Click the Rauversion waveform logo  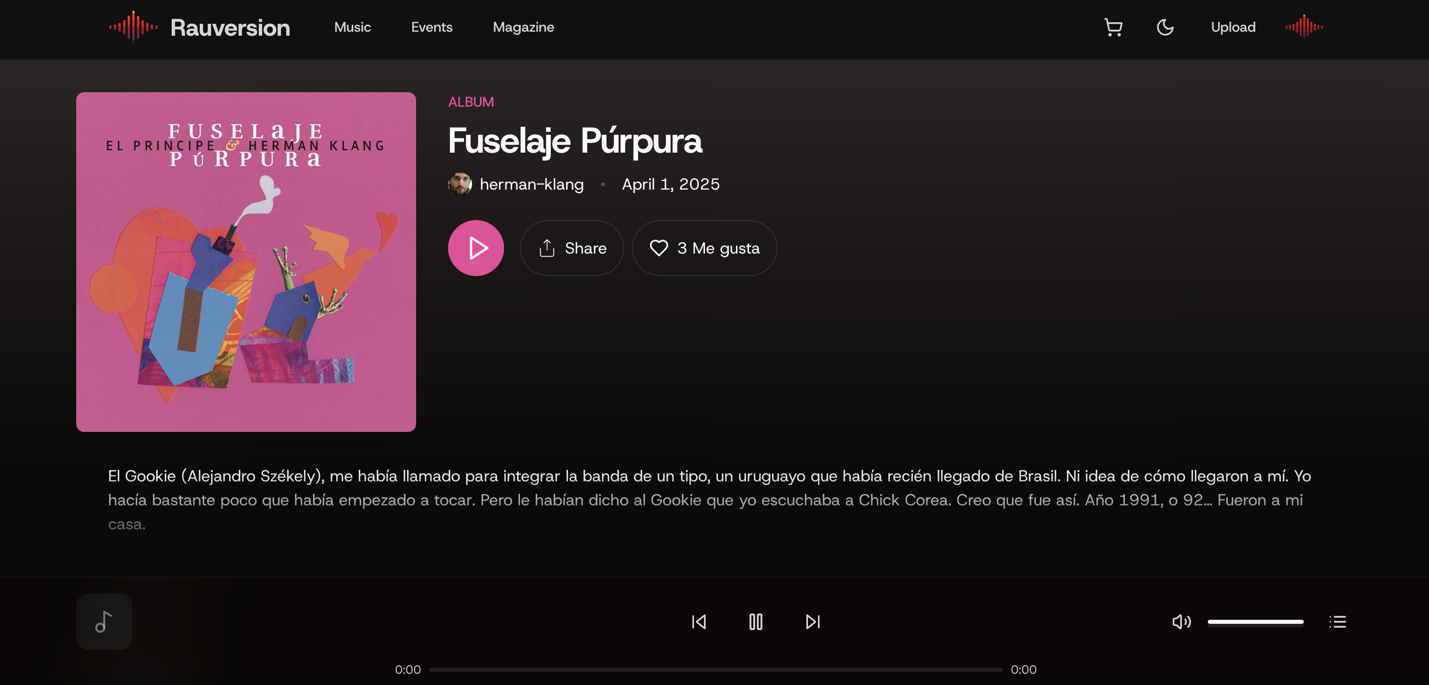pos(133,27)
